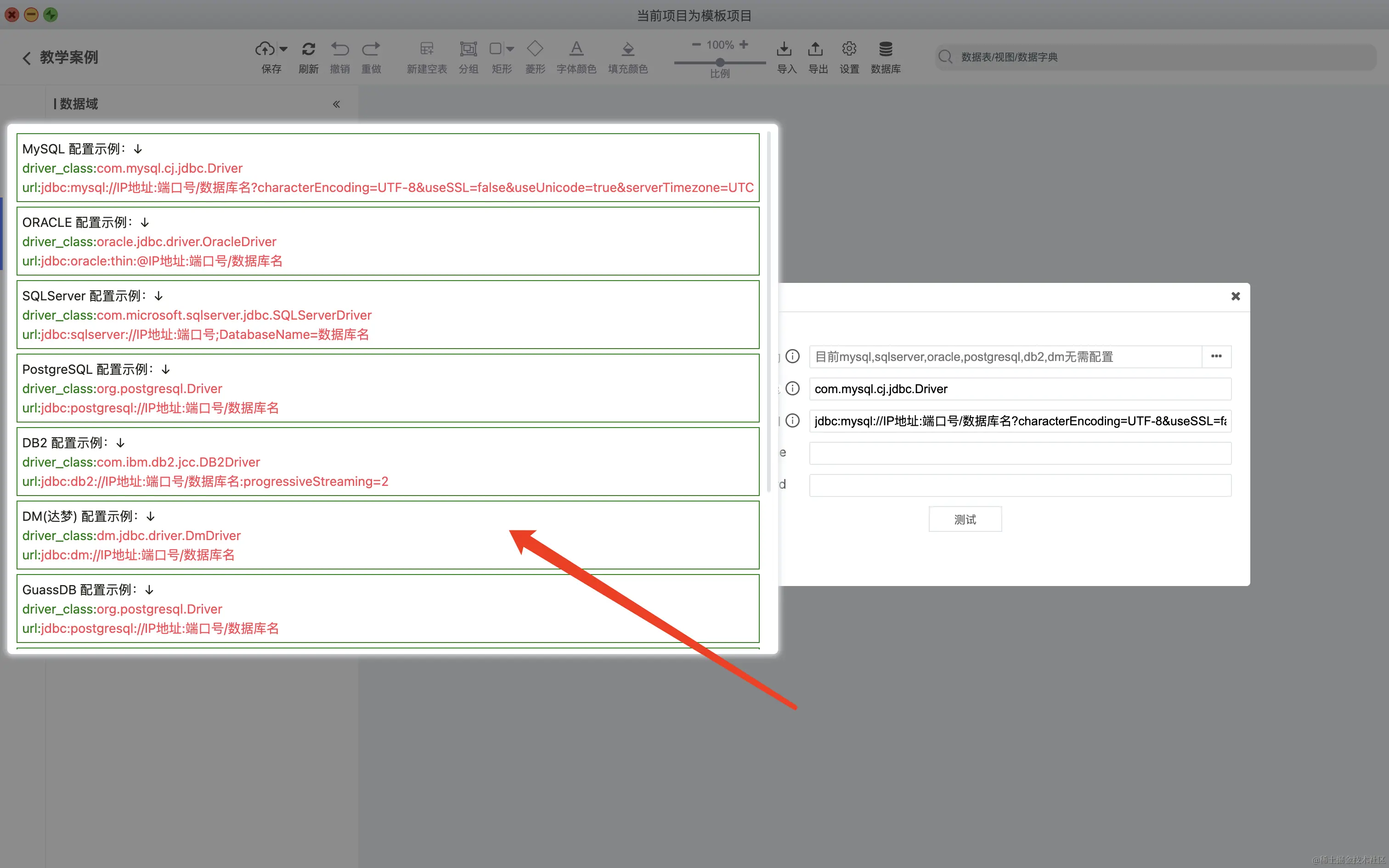1389x868 pixels.
Task: Click the Test connection button
Action: (965, 519)
